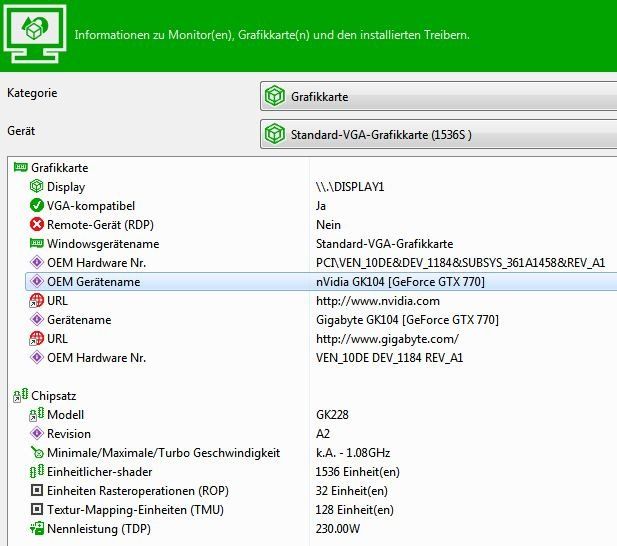Screen dimensions: 617x546
Task: Click the chip icon beside Modell
Action: click(x=37, y=415)
